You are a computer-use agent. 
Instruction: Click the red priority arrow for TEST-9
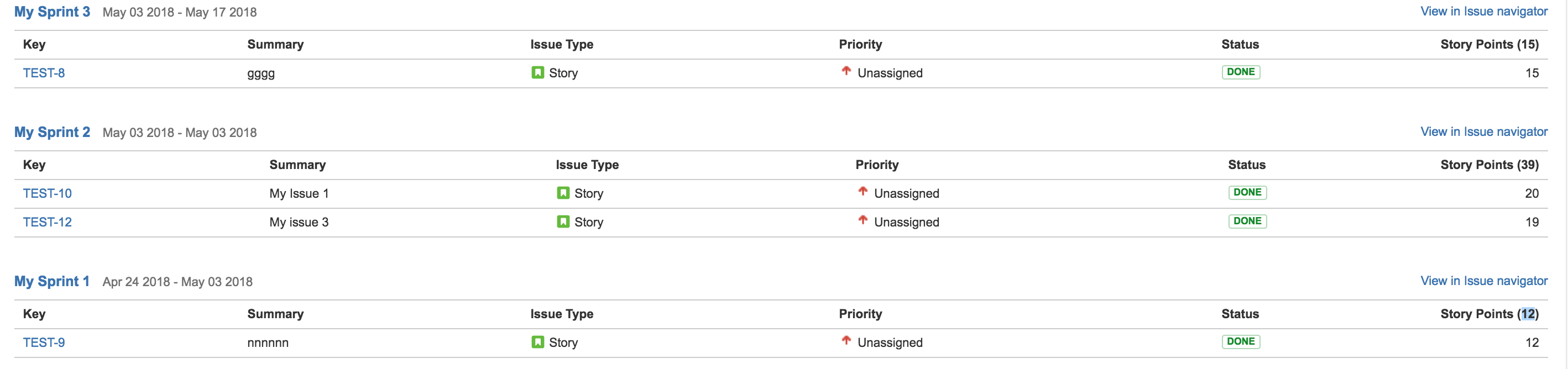(846, 341)
